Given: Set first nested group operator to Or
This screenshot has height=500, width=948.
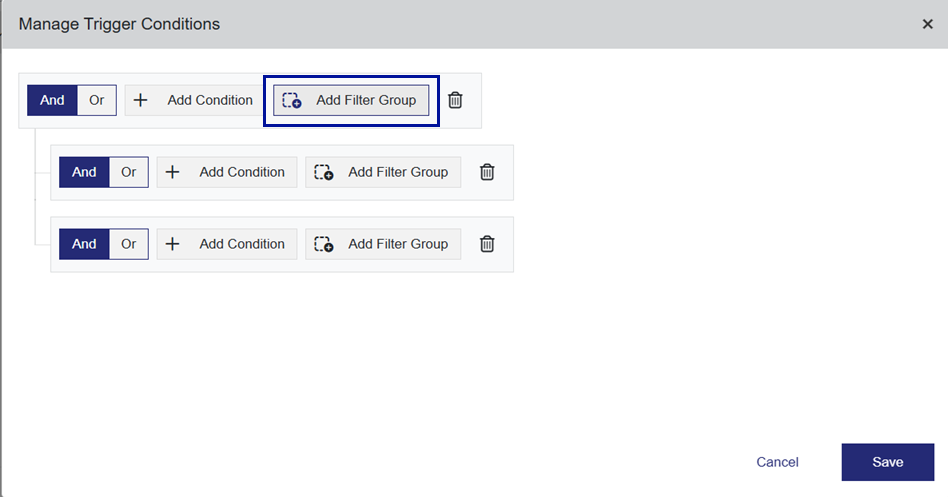Looking at the screenshot, I should (x=129, y=172).
